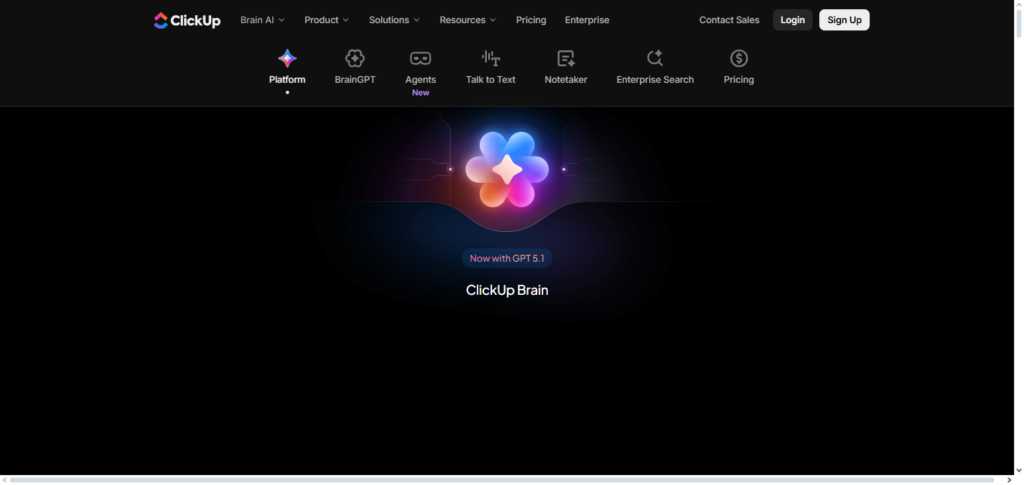Open the Enterprise Search magnifier icon
Image resolution: width=1024 pixels, height=485 pixels.
(655, 59)
